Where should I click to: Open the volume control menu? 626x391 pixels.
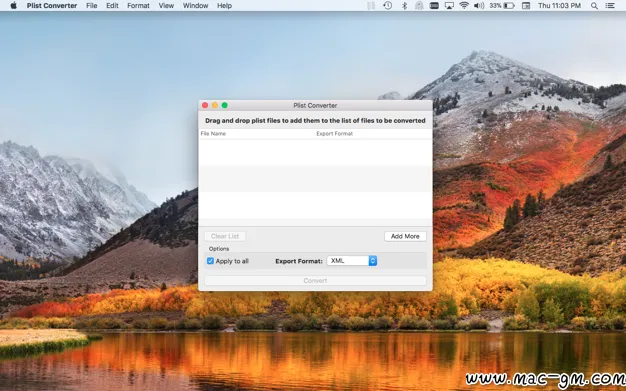click(x=479, y=6)
